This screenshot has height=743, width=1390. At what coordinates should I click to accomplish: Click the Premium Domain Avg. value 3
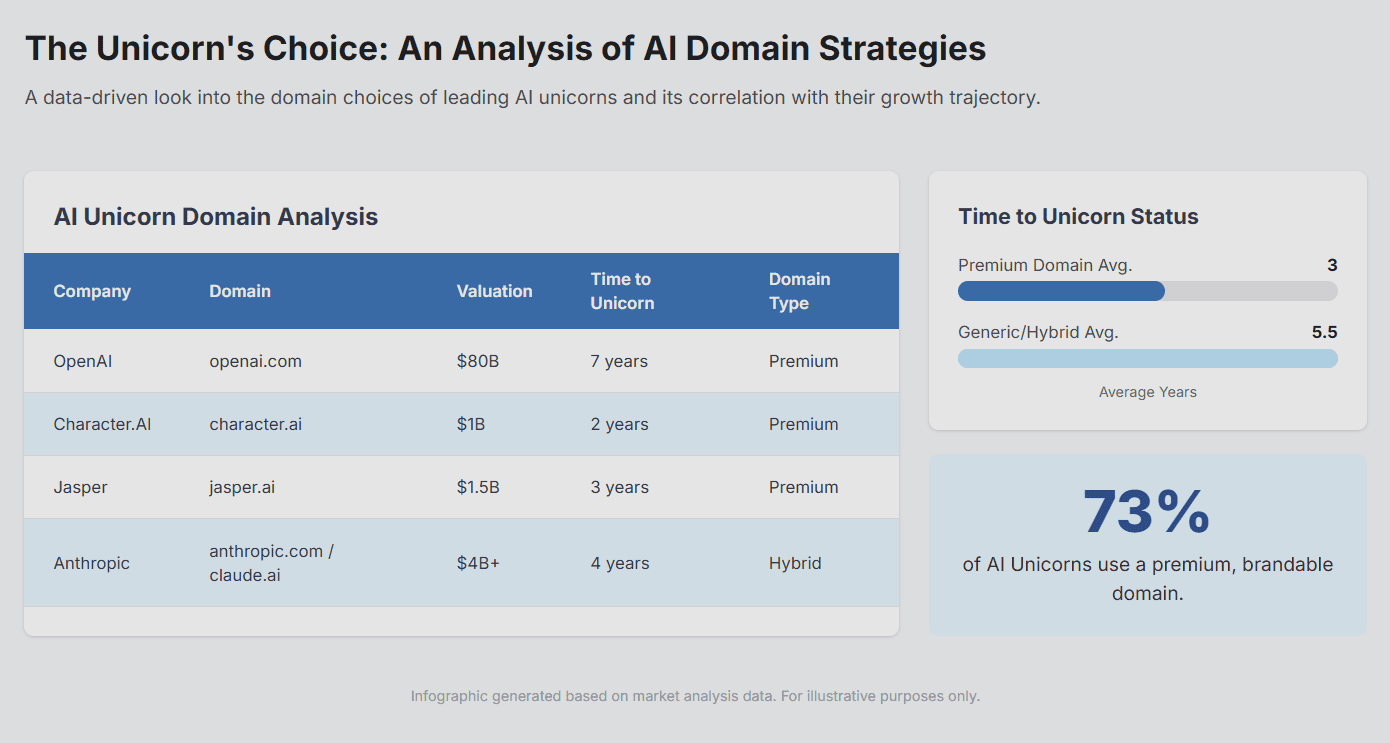[x=1332, y=265]
